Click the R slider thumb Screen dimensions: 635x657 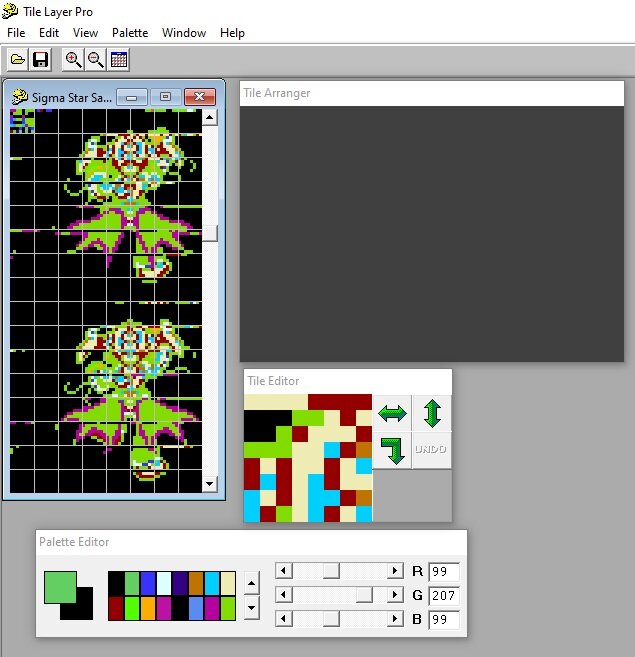click(331, 570)
